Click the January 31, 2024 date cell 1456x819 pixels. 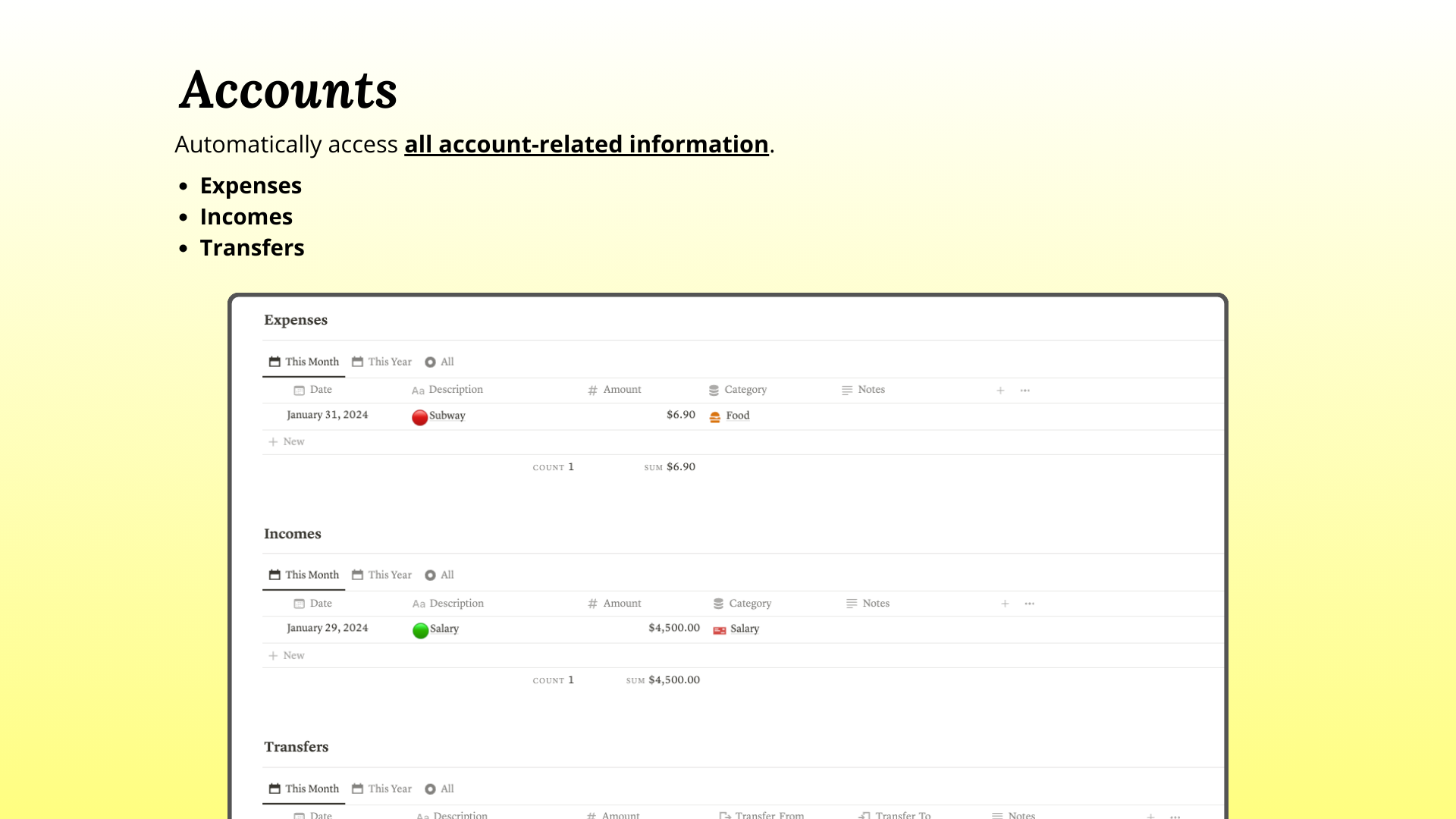[x=328, y=415]
